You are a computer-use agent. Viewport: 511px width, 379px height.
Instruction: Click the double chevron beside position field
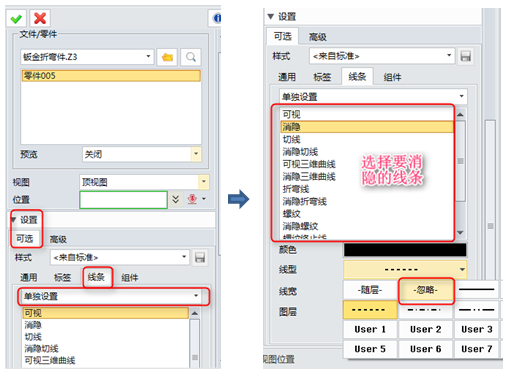click(176, 199)
